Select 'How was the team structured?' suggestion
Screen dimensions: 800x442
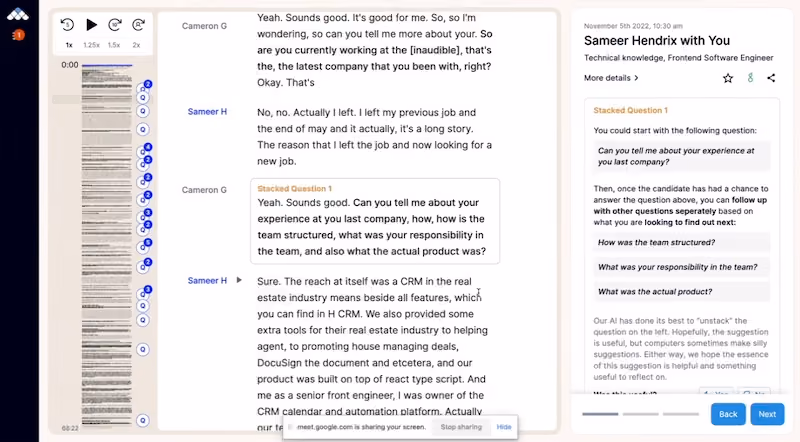[682, 242]
